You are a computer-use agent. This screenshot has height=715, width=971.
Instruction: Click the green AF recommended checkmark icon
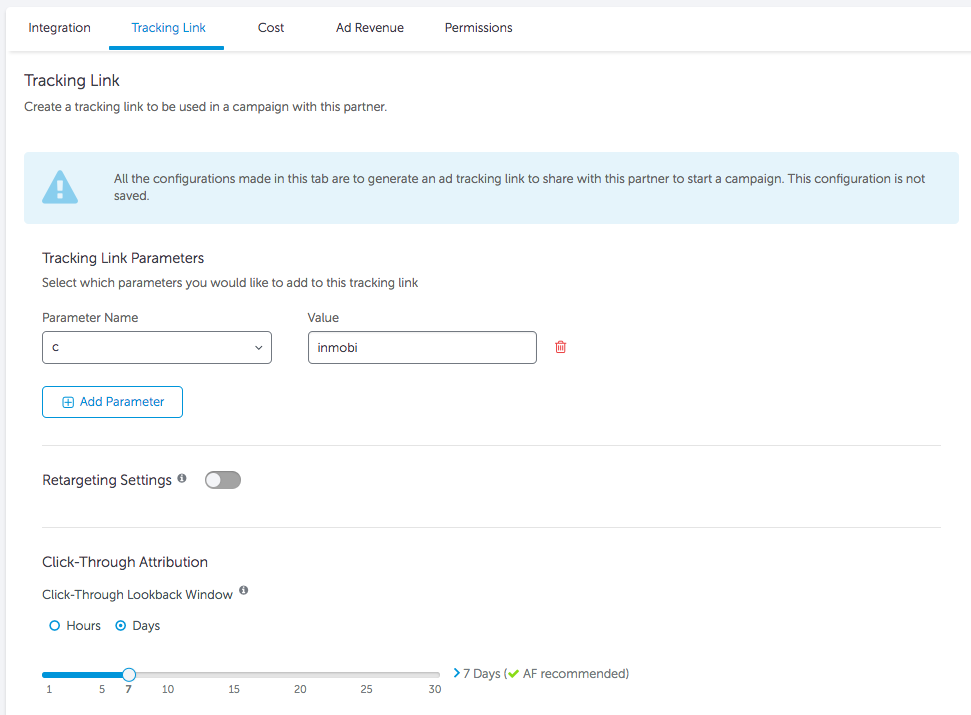[x=513, y=674]
